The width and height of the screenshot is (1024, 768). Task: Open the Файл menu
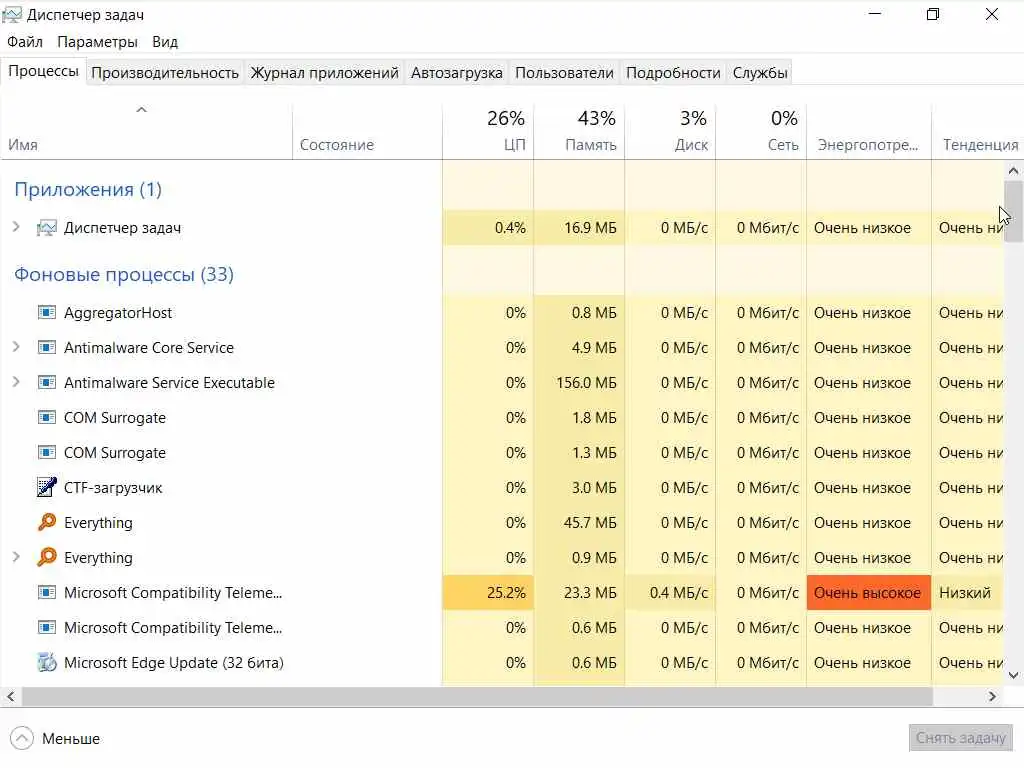[x=25, y=42]
